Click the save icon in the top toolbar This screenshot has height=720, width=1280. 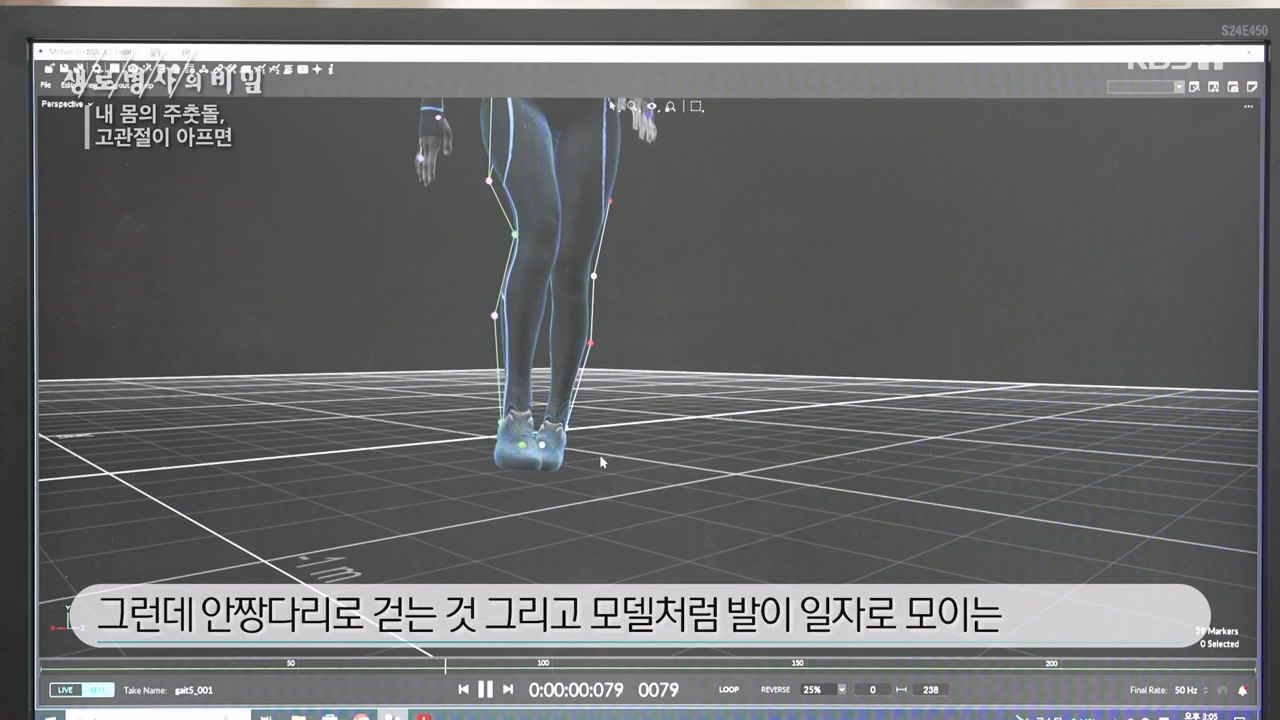pyautogui.click(x=62, y=70)
